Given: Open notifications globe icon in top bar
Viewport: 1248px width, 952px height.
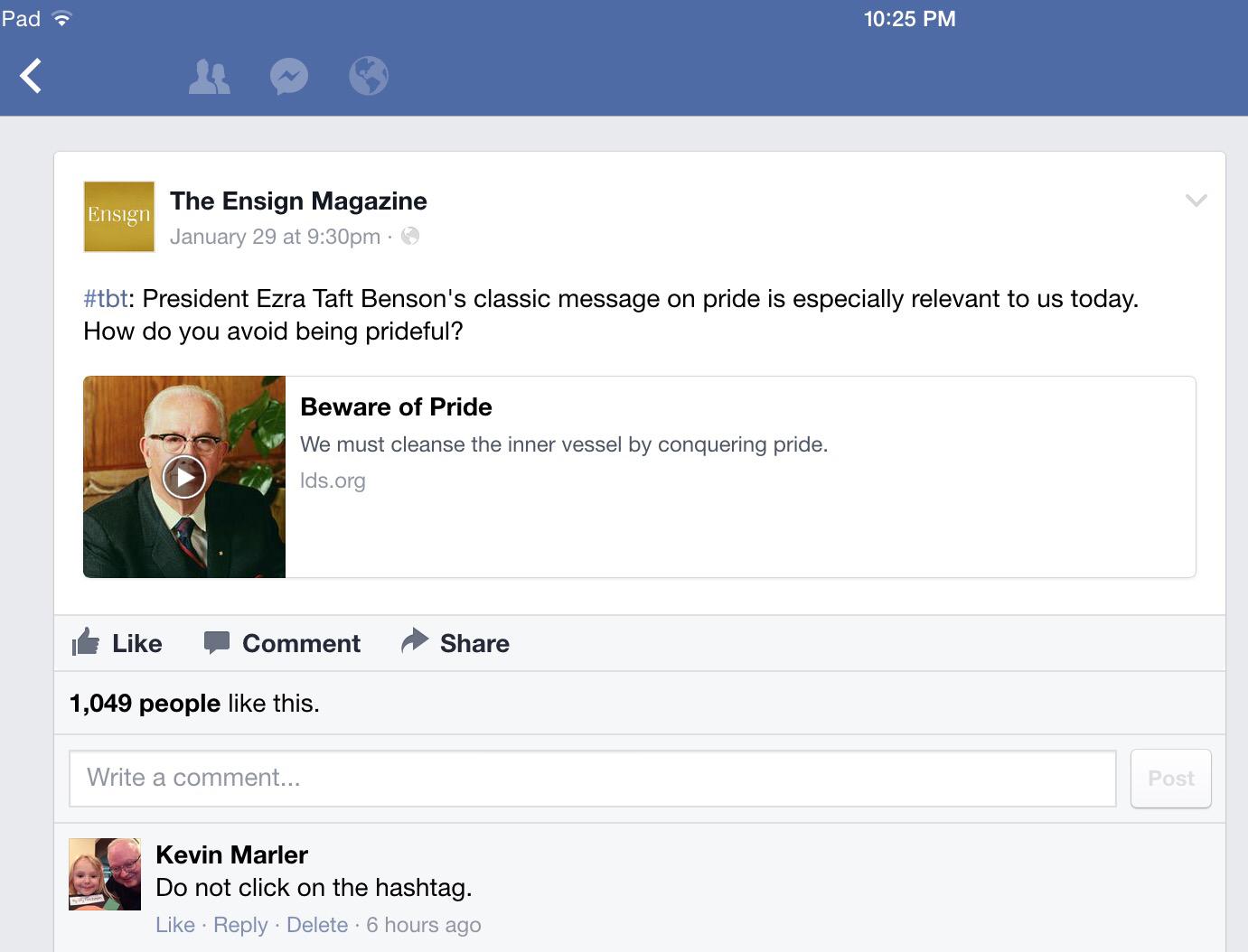Looking at the screenshot, I should click(369, 76).
